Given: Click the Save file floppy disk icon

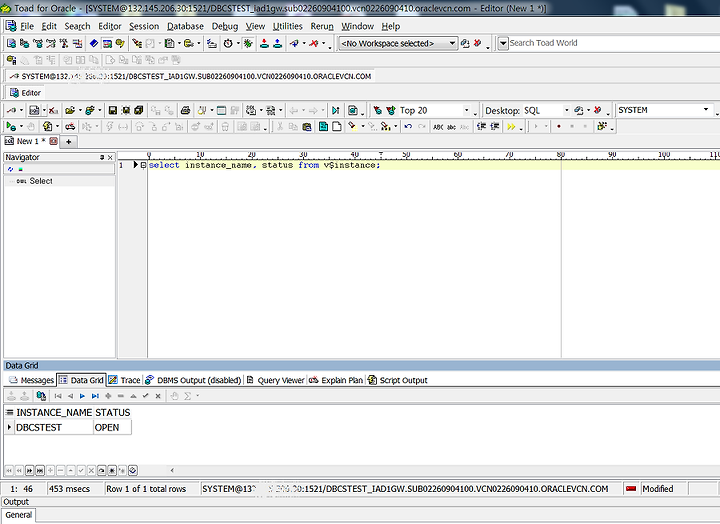Looking at the screenshot, I should coord(112,110).
